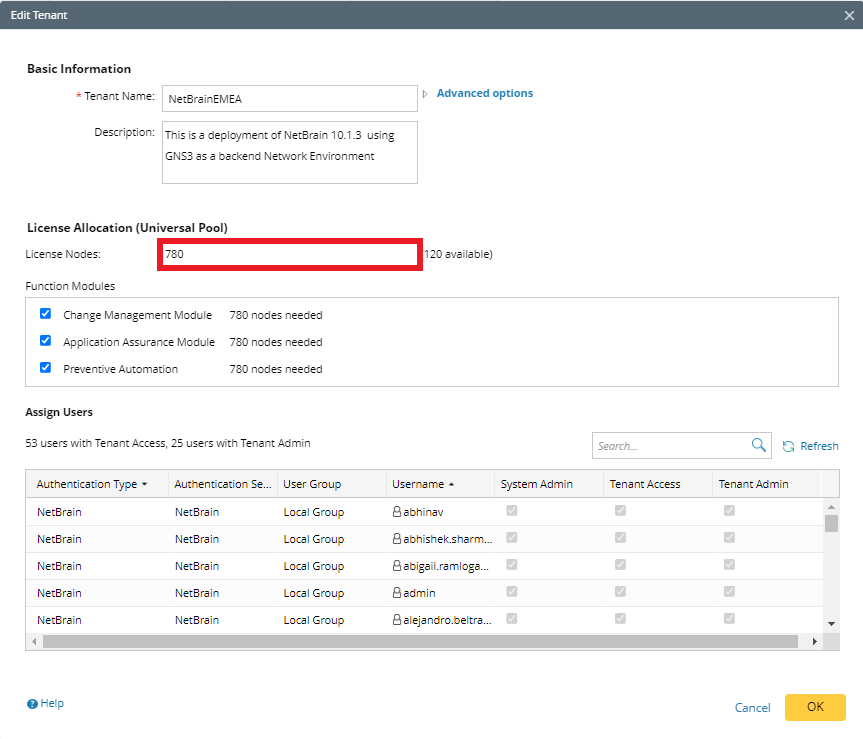This screenshot has height=739, width=863.
Task: Select the alejandro.beltra... username cell
Action: 440,620
